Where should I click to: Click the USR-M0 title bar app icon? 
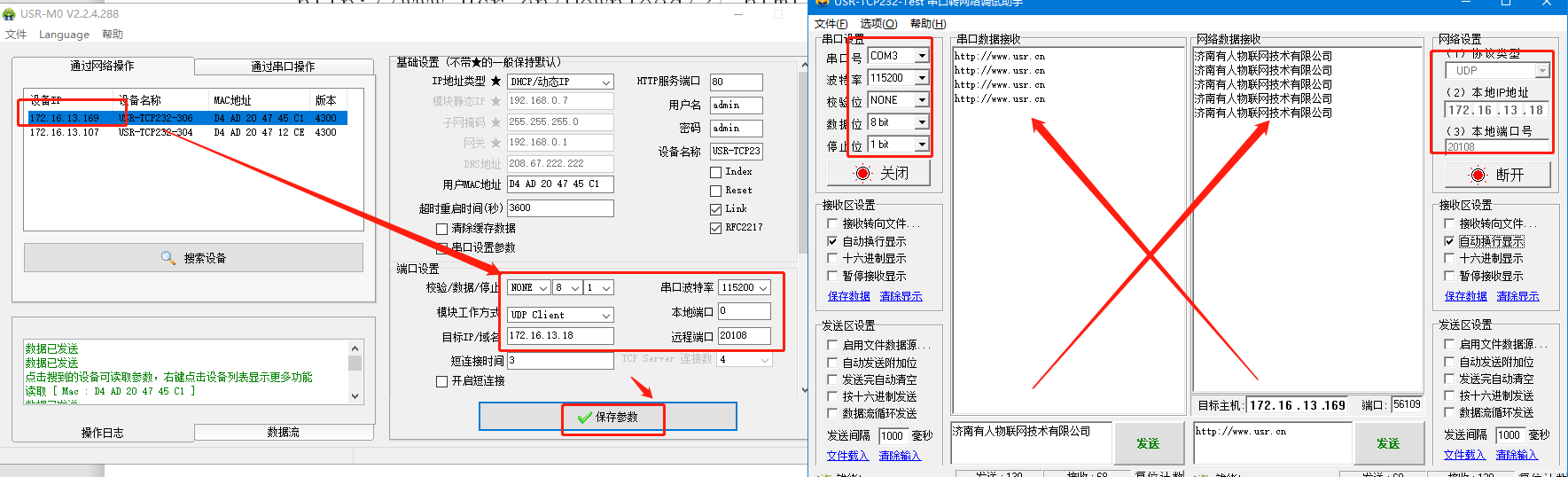click(x=9, y=14)
